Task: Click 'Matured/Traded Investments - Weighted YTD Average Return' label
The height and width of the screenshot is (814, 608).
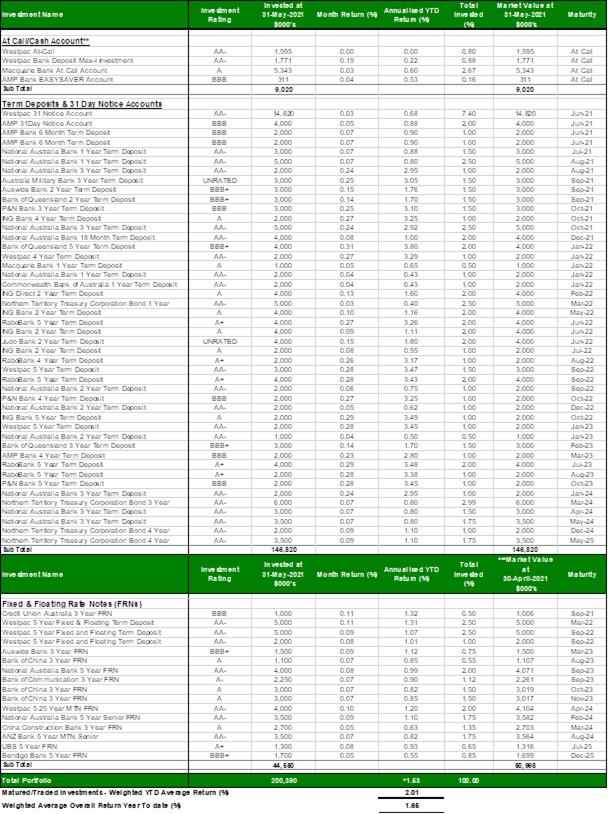Action: pos(115,793)
